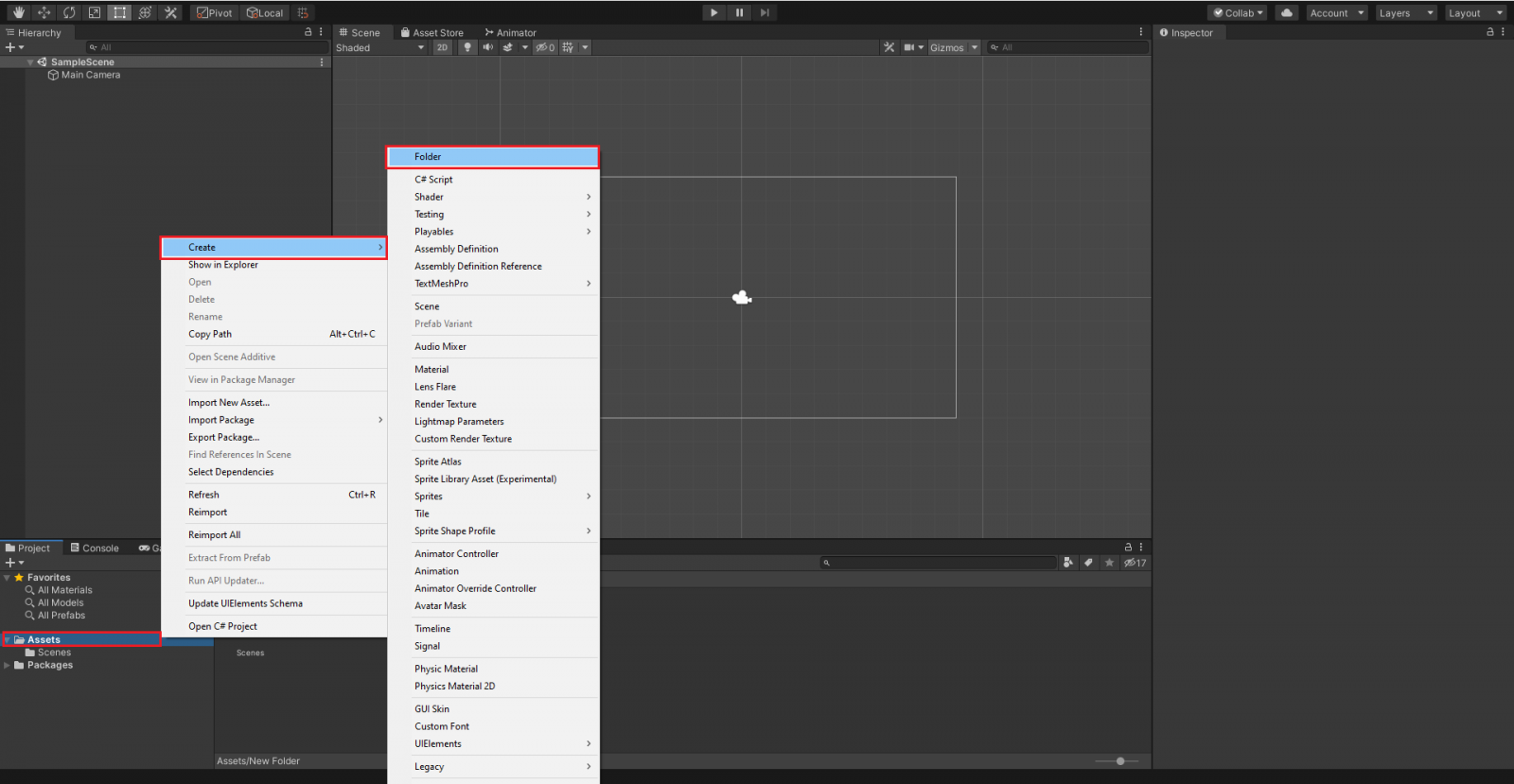Select the Move tool
This screenshot has height=784, width=1514.
click(44, 12)
